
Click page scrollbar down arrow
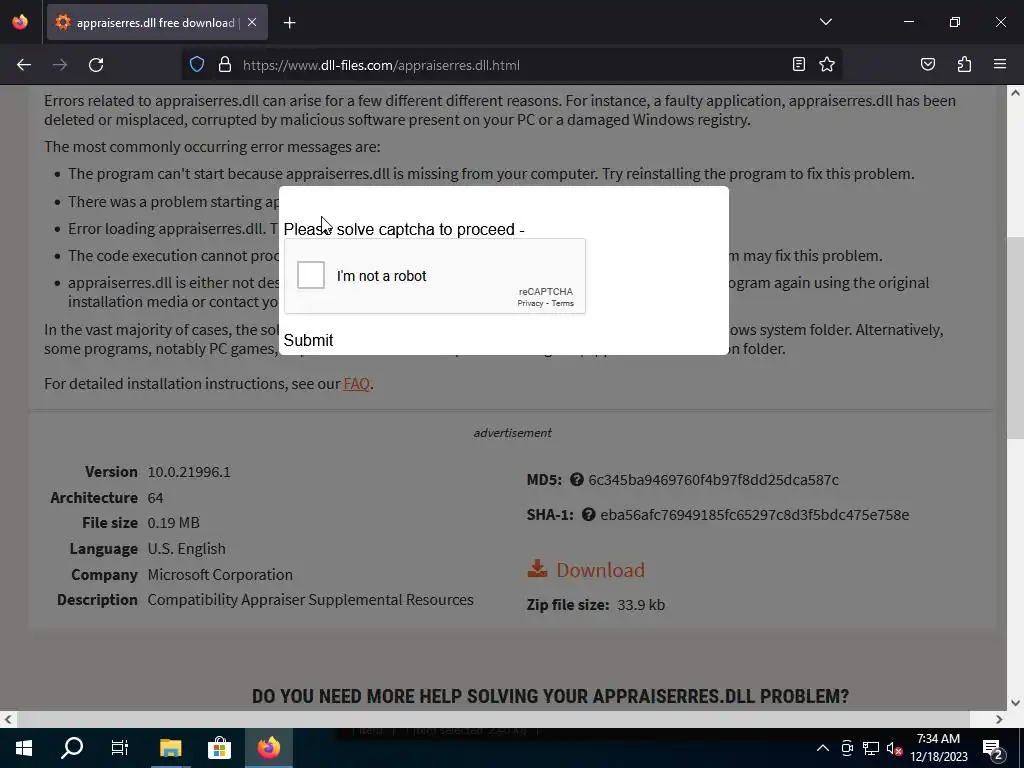click(1016, 703)
